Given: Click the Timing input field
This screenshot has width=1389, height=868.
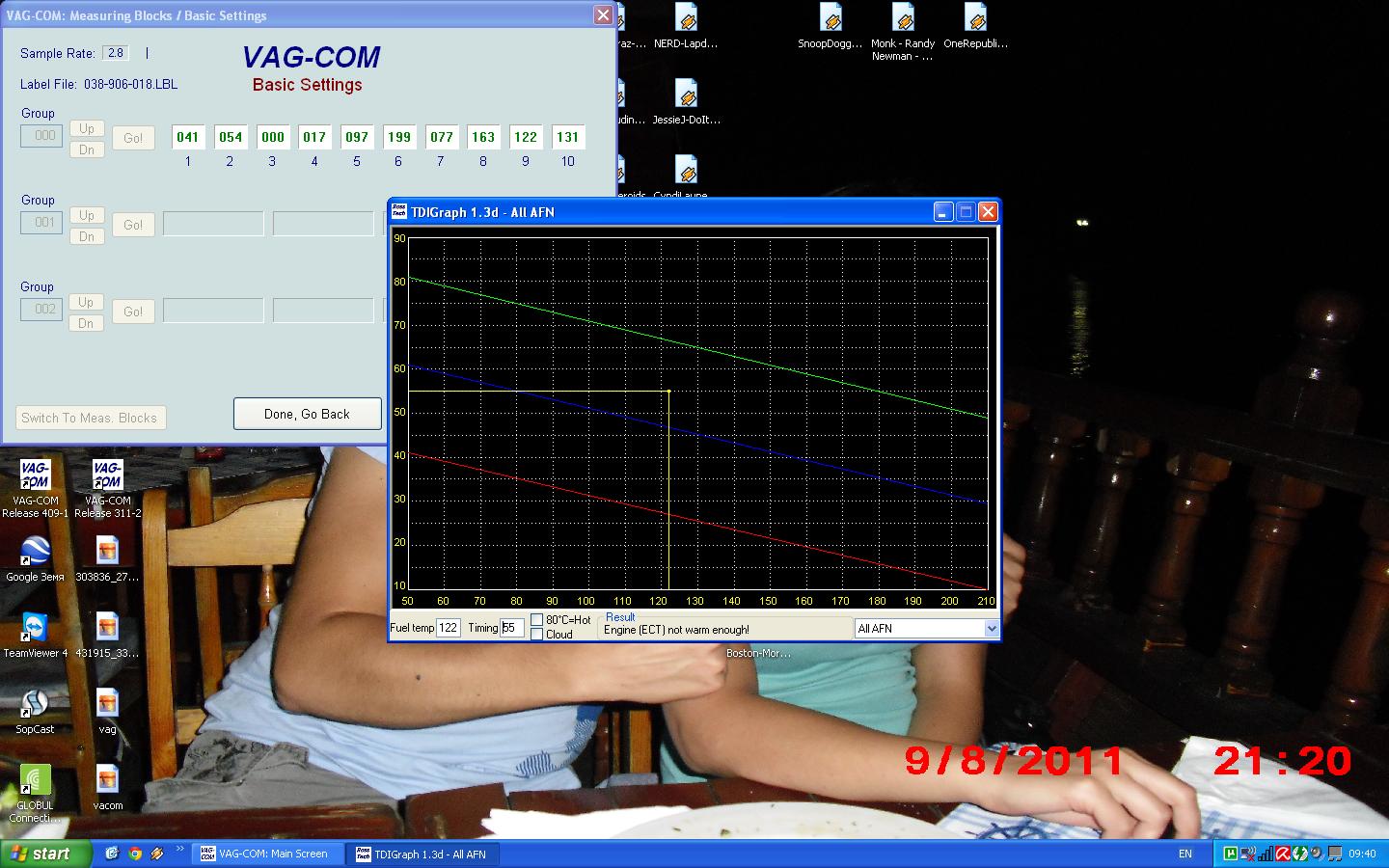Looking at the screenshot, I should pos(511,628).
